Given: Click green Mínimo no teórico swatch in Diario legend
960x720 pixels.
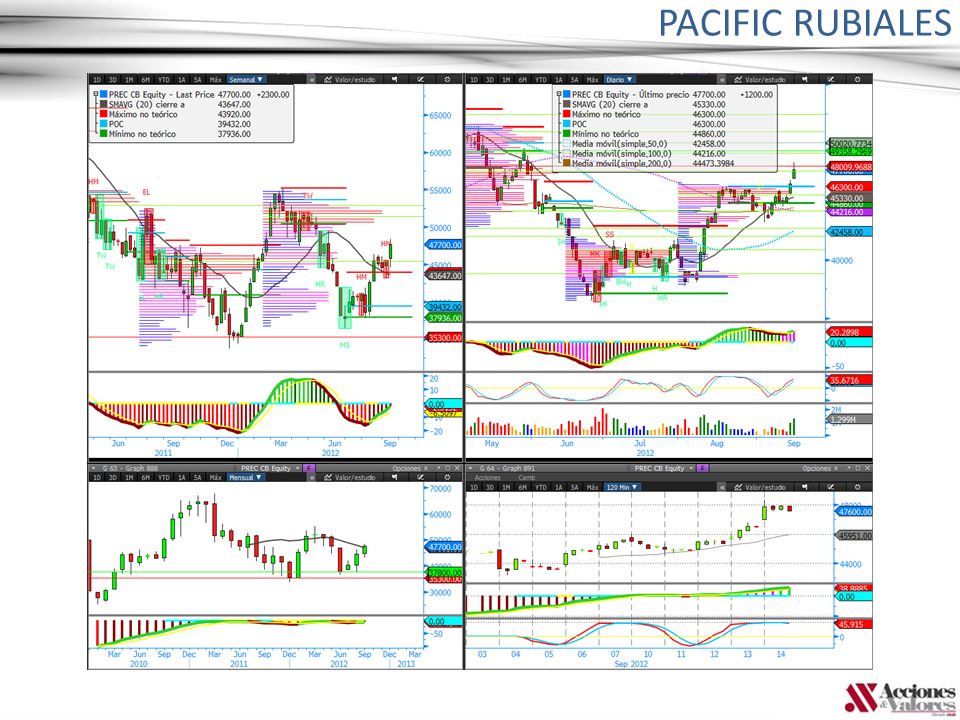Looking at the screenshot, I should tap(566, 133).
